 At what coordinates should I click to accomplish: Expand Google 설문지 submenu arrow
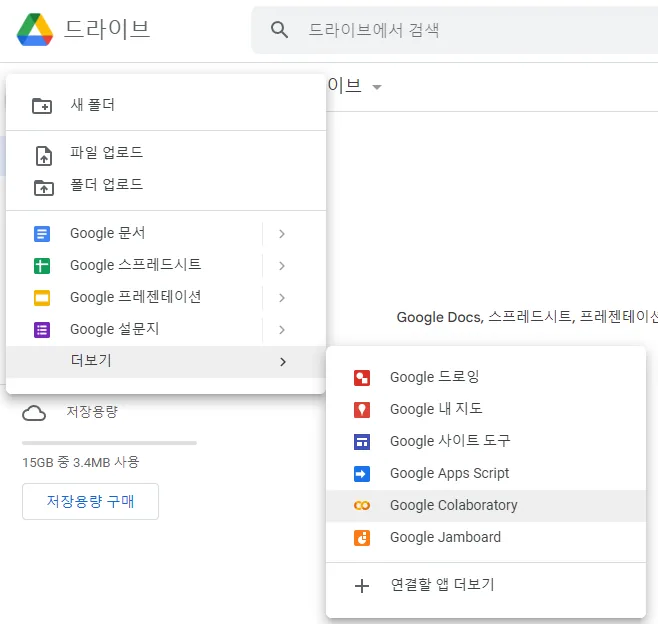[x=282, y=330]
